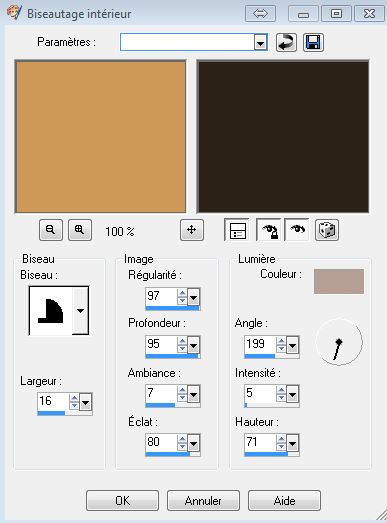Click the Ambiance spinner arrows
This screenshot has height=523, width=387.
pos(182,394)
